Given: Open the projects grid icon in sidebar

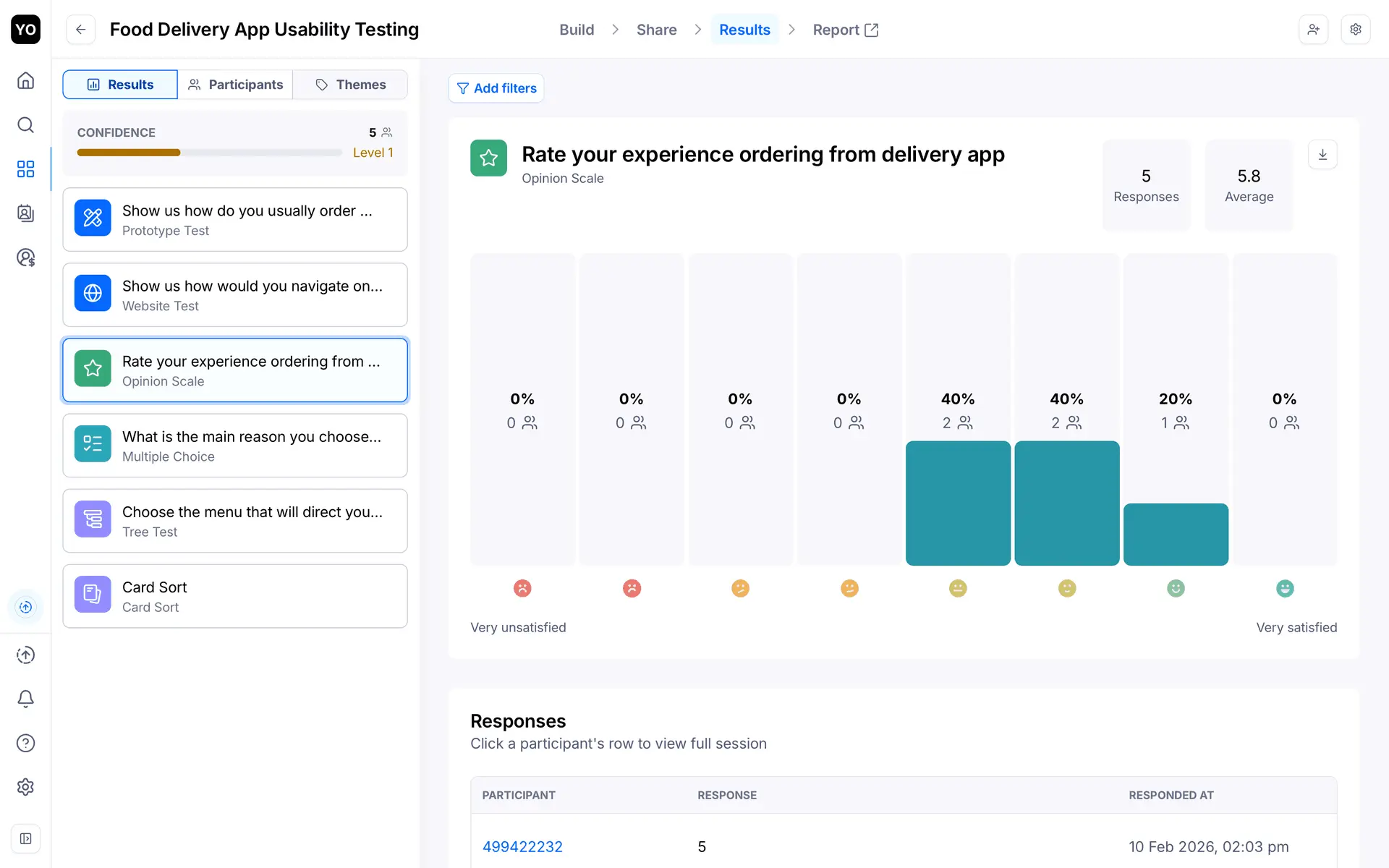Looking at the screenshot, I should pos(25,169).
